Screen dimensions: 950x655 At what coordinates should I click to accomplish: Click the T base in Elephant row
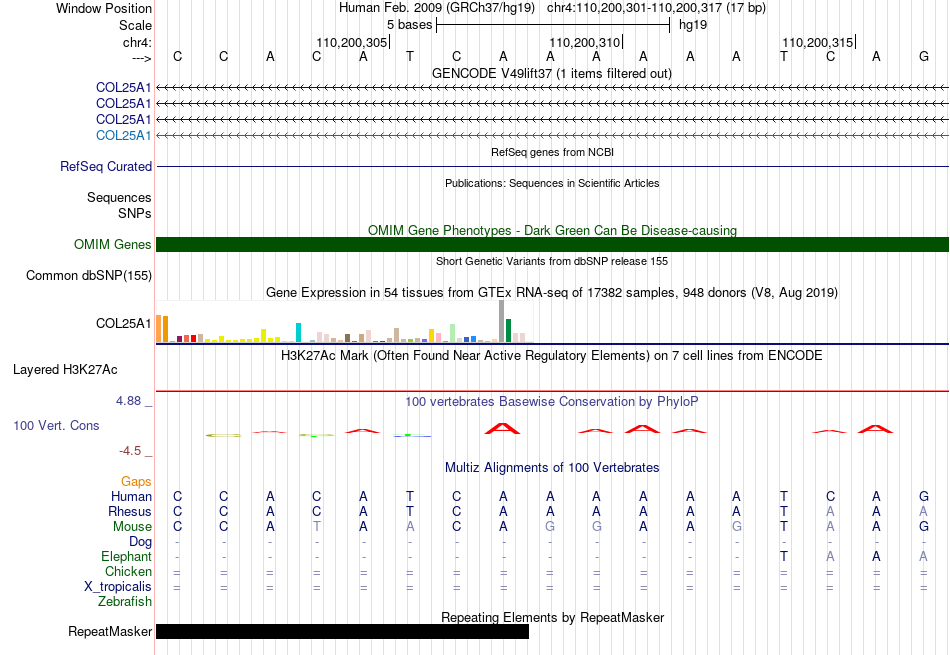click(x=783, y=556)
